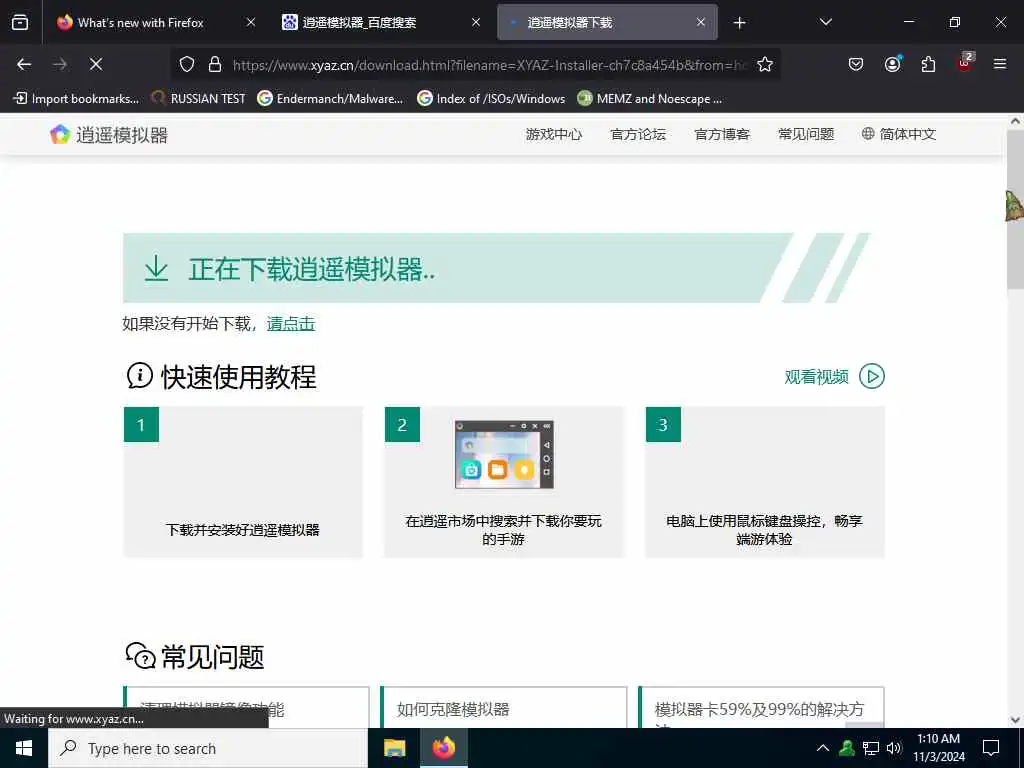Open a new tab with plus button
1024x768 pixels.
739,23
